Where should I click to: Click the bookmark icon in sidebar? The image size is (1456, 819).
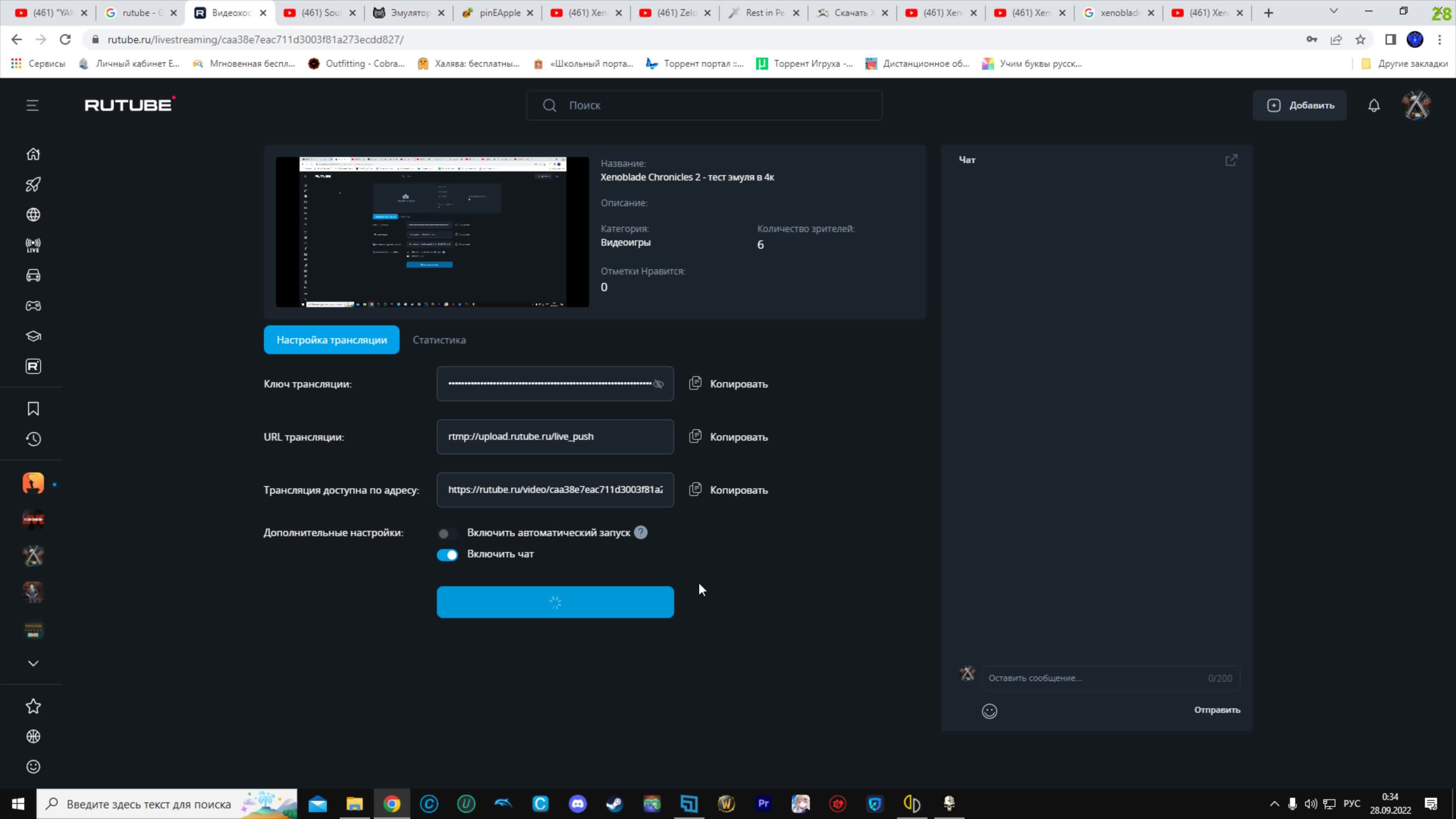tap(33, 408)
